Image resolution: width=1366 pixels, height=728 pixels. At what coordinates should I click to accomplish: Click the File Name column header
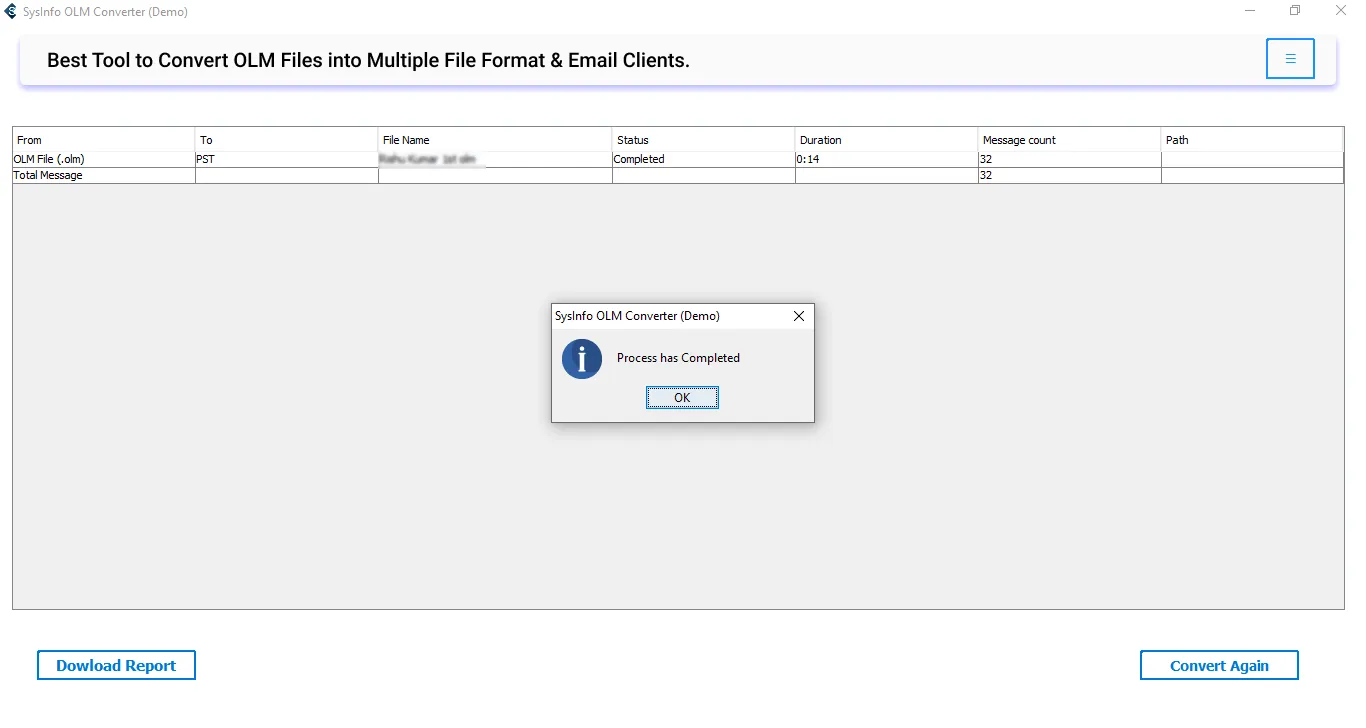(494, 140)
